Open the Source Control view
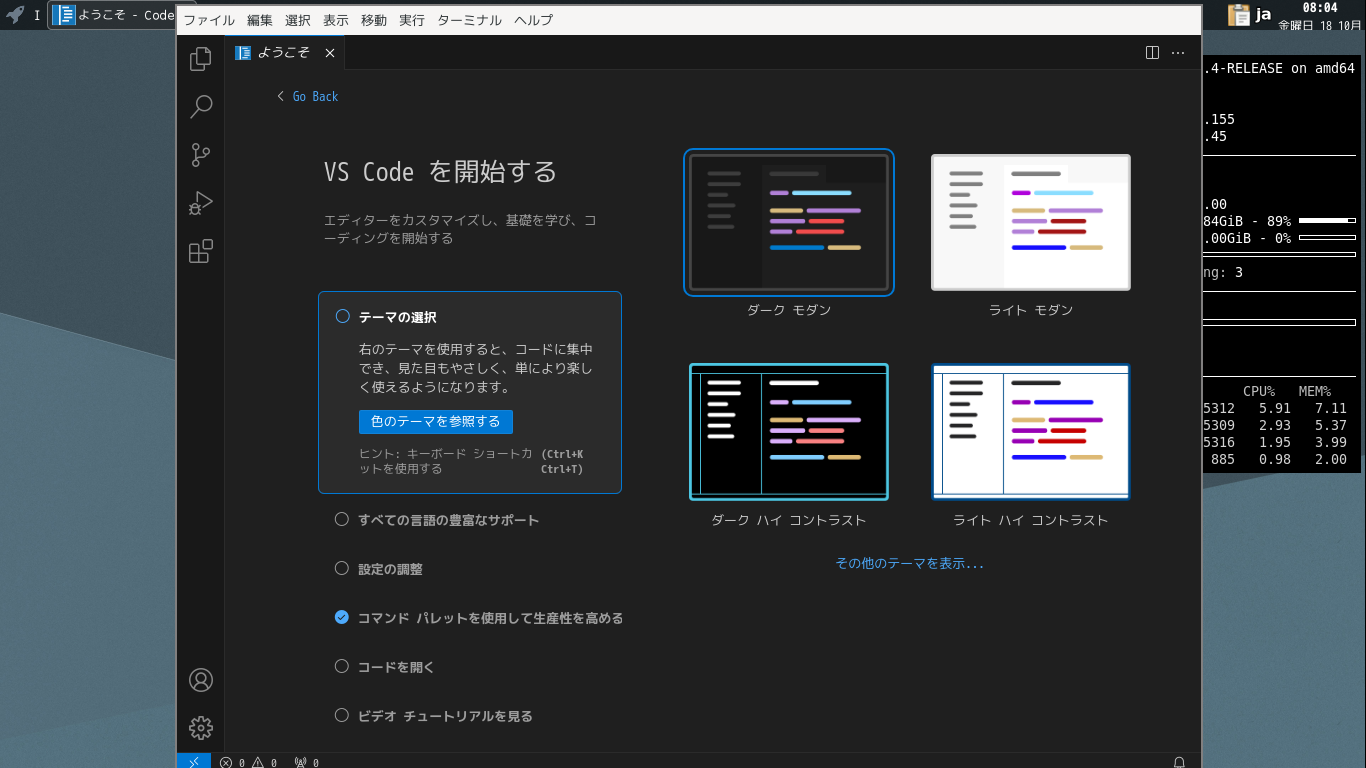The height and width of the screenshot is (768, 1366). pyautogui.click(x=201, y=155)
